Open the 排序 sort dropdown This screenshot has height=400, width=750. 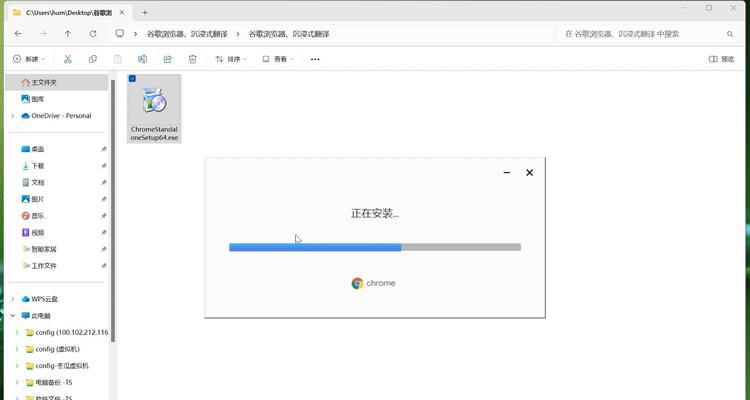click(231, 59)
